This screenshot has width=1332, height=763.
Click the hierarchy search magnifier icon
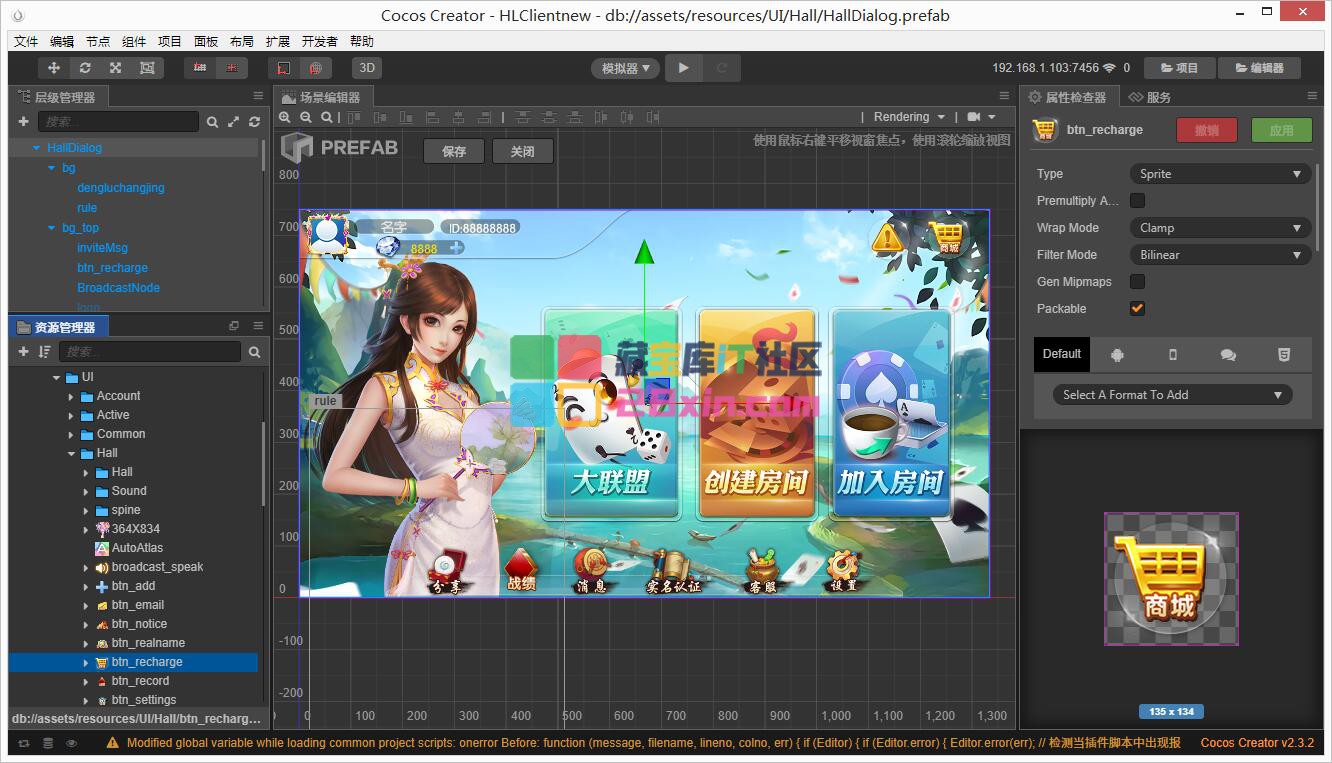click(212, 122)
